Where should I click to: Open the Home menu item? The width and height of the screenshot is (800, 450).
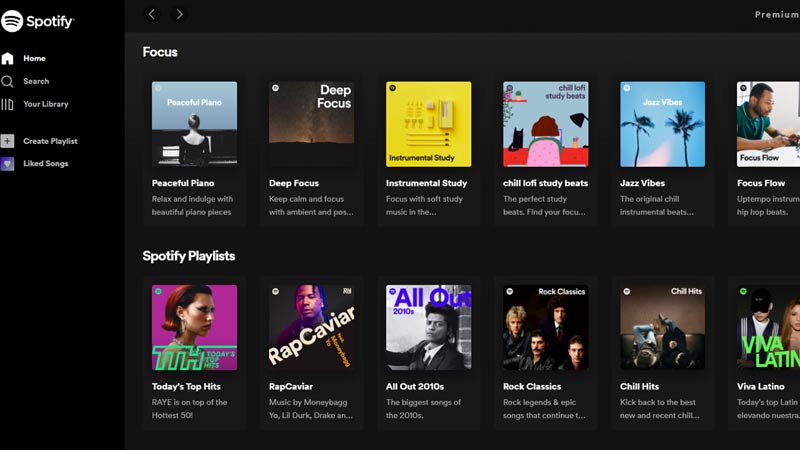(34, 58)
